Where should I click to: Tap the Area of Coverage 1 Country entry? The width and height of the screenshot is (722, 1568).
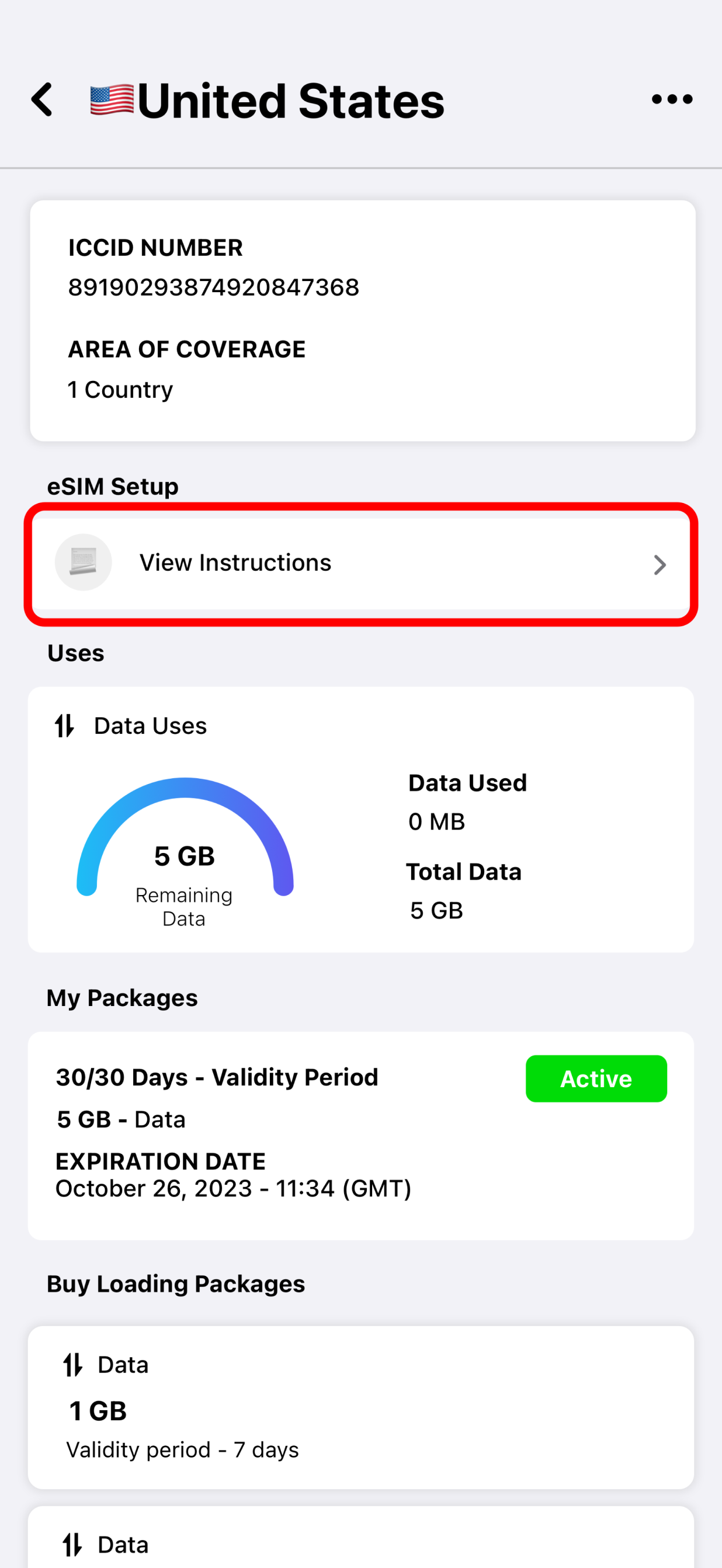click(x=120, y=390)
